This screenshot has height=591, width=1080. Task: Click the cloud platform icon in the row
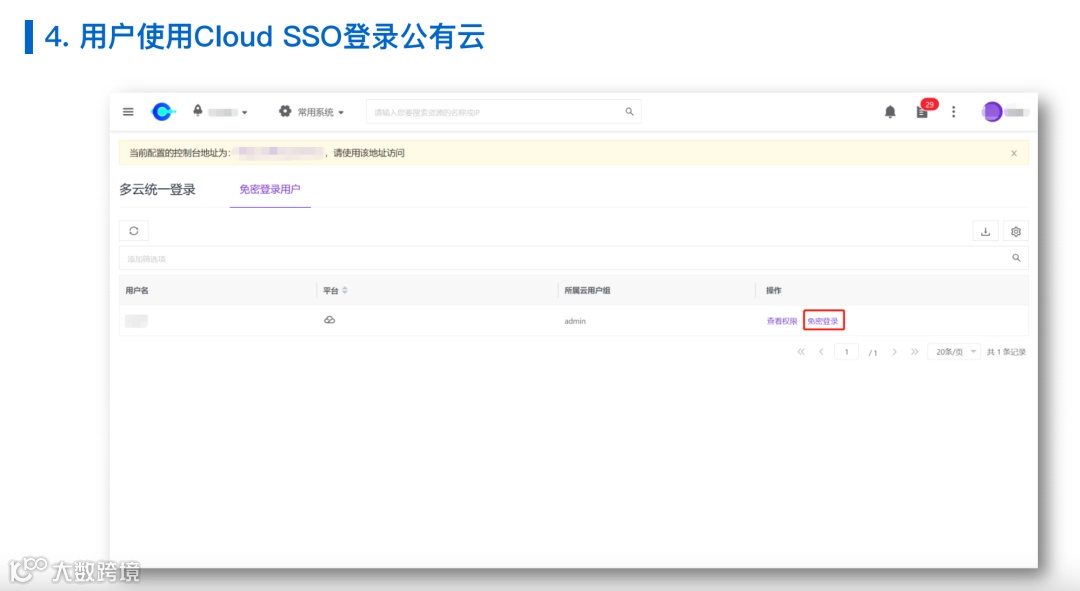[329, 320]
